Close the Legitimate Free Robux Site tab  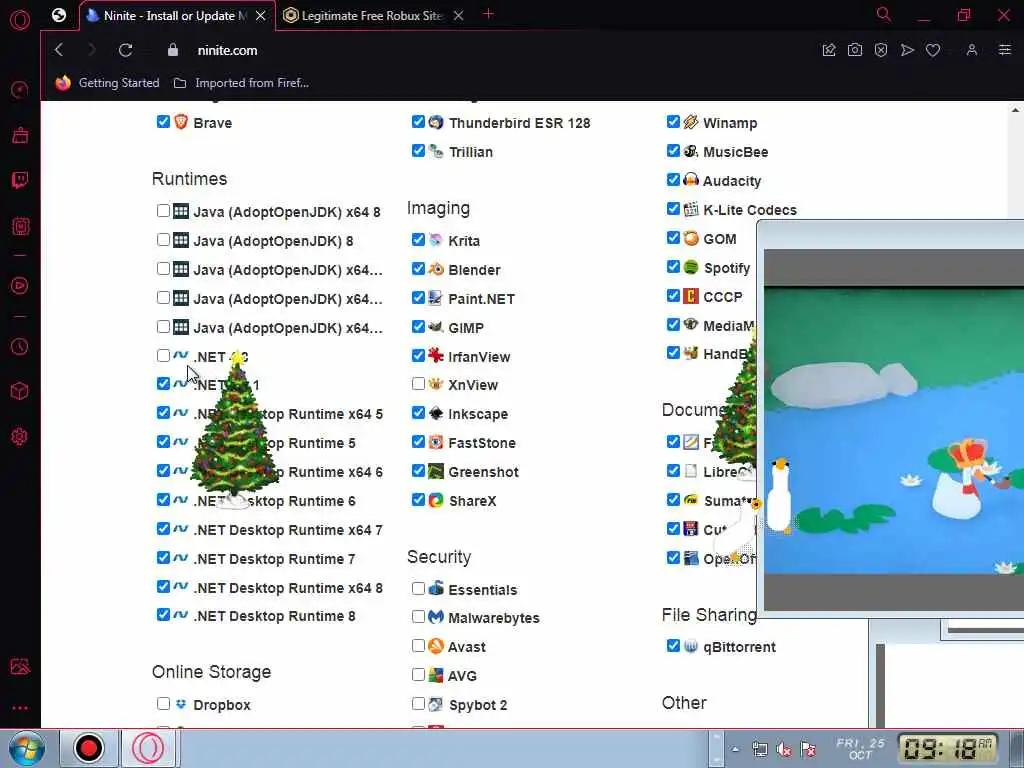tap(458, 15)
